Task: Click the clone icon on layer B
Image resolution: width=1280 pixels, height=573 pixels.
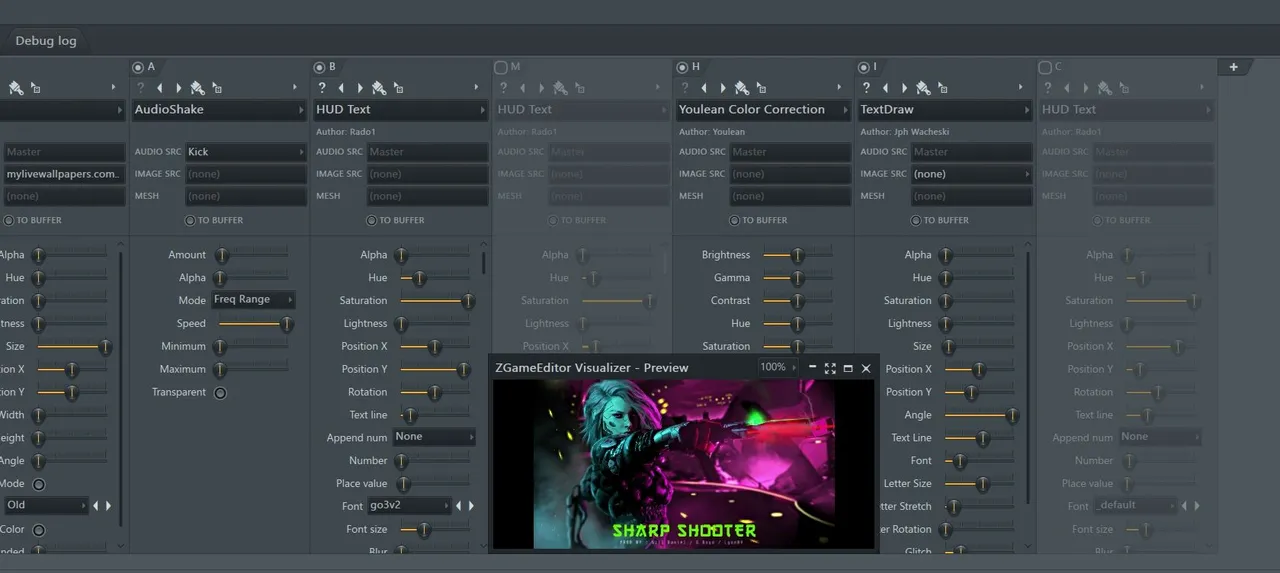Action: point(397,88)
